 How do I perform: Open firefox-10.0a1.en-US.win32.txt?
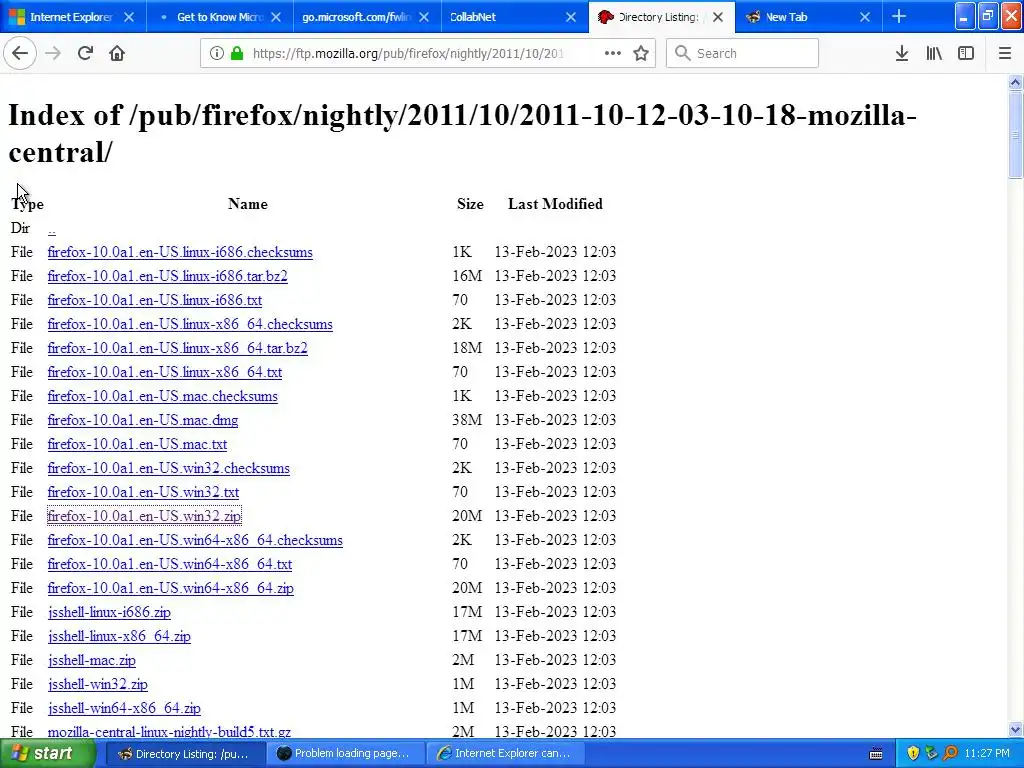(143, 492)
